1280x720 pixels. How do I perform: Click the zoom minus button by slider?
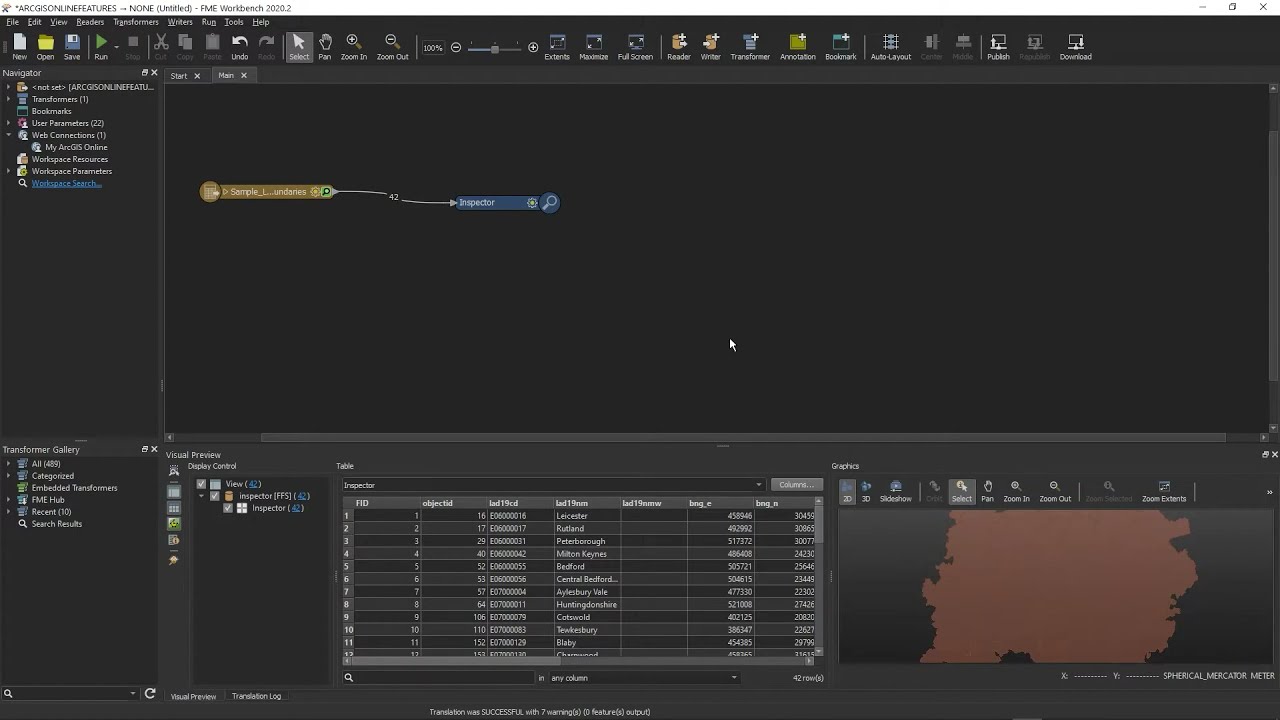[x=456, y=47]
